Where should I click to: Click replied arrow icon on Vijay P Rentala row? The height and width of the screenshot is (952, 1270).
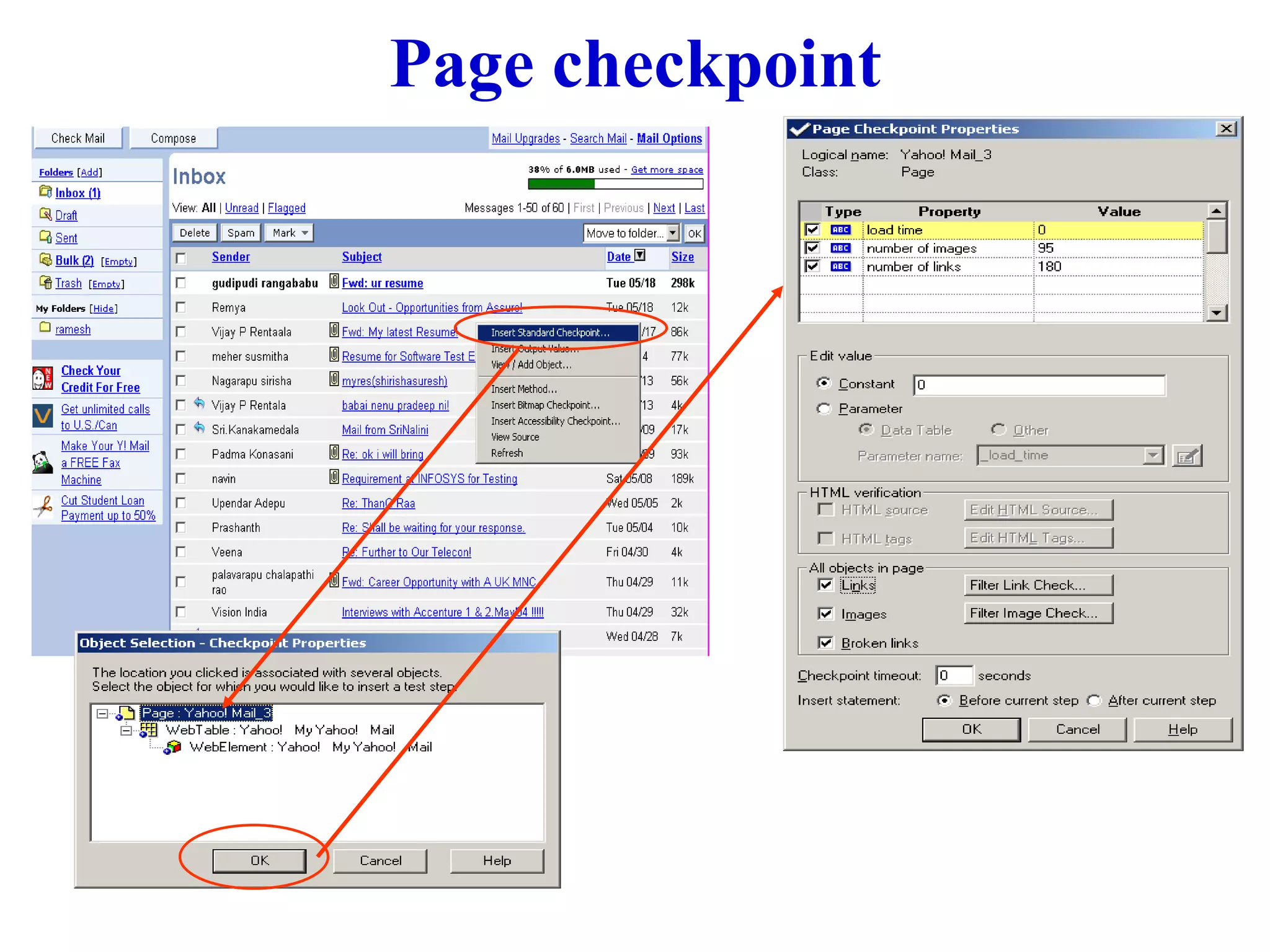tap(199, 403)
